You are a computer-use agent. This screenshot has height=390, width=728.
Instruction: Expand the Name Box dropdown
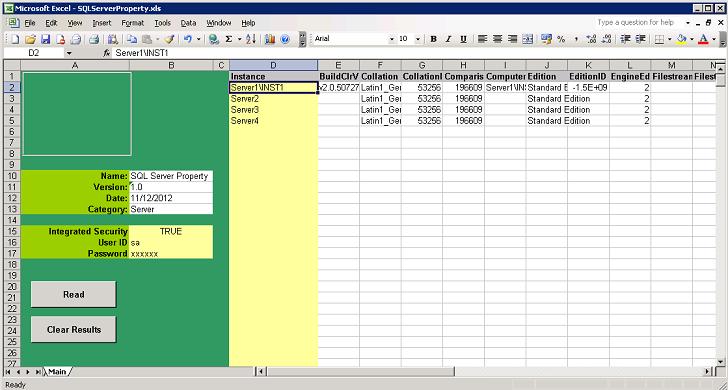69,53
